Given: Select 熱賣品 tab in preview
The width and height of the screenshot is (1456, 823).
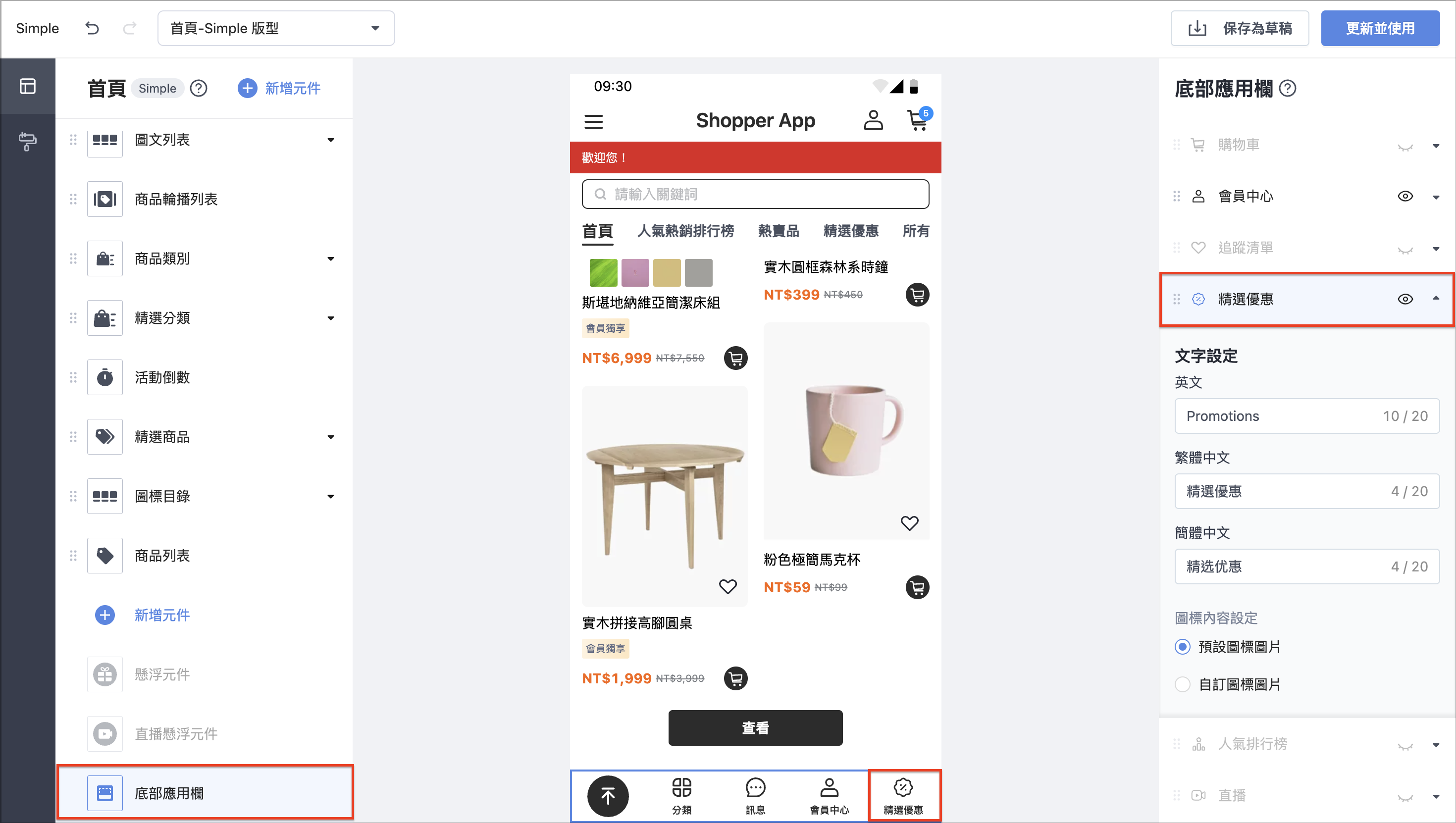Looking at the screenshot, I should tap(779, 231).
